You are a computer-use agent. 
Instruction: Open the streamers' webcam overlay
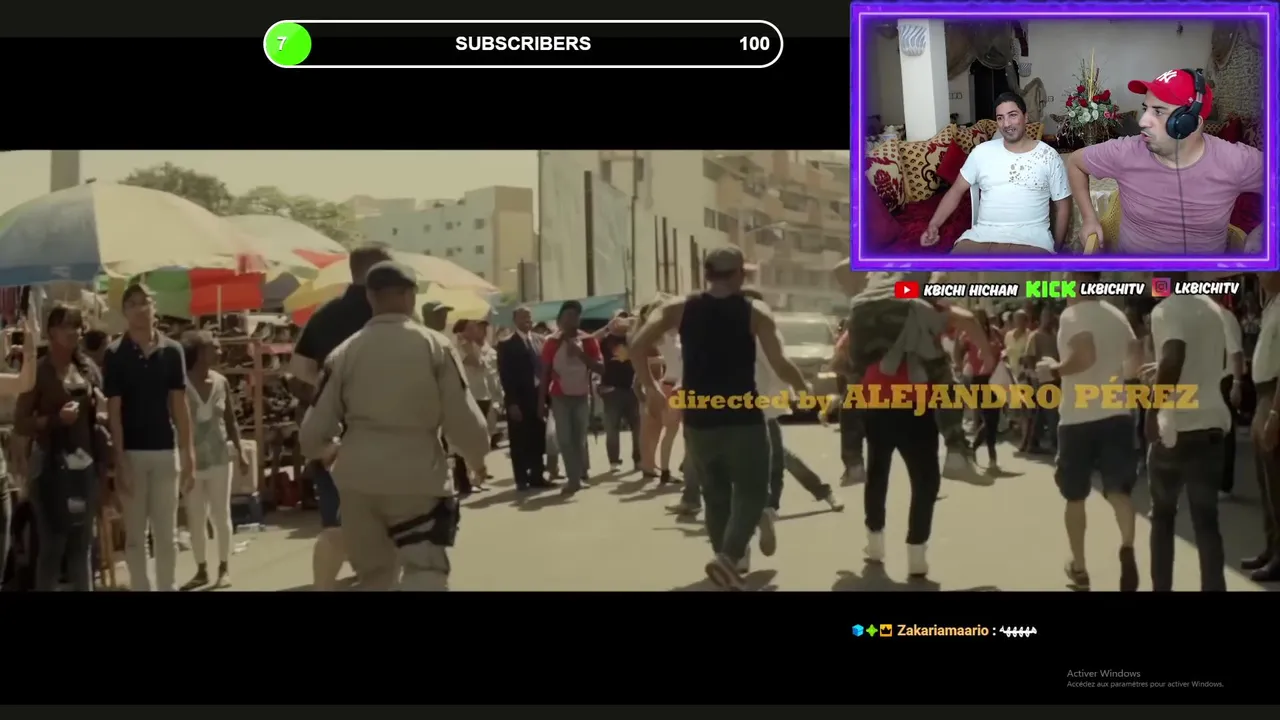coord(1064,136)
